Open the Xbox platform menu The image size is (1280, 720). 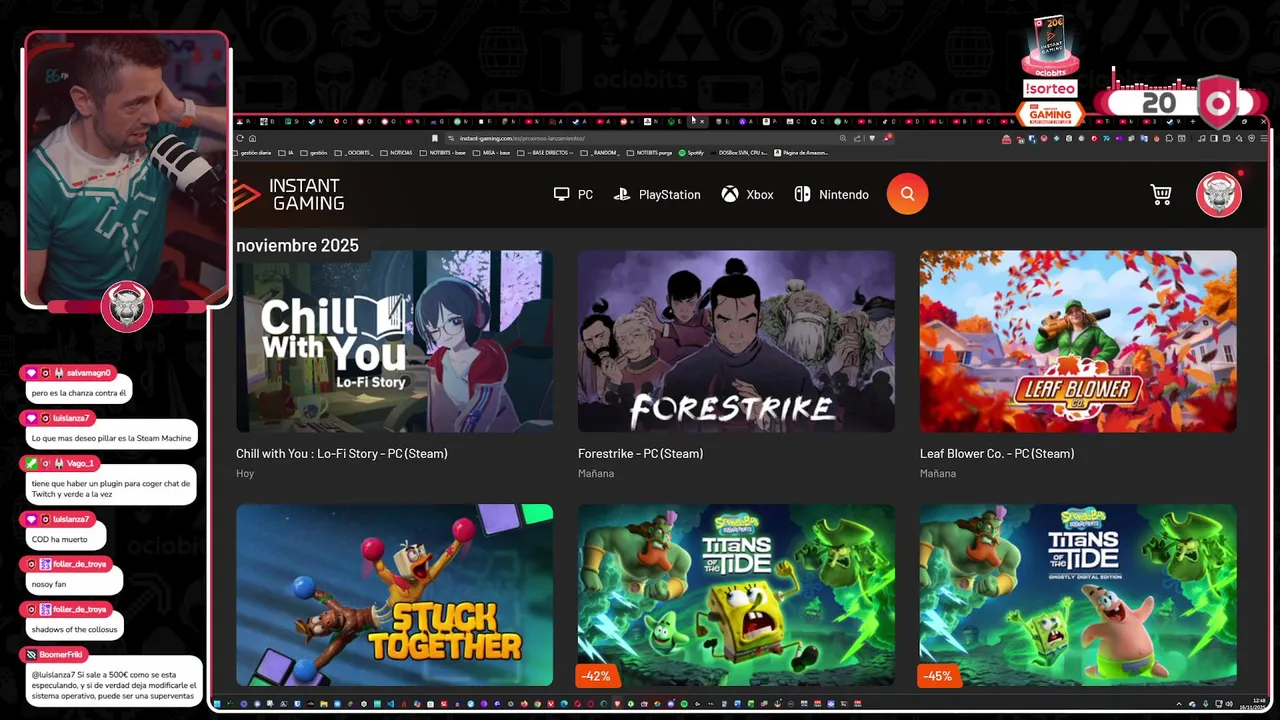pyautogui.click(x=748, y=194)
